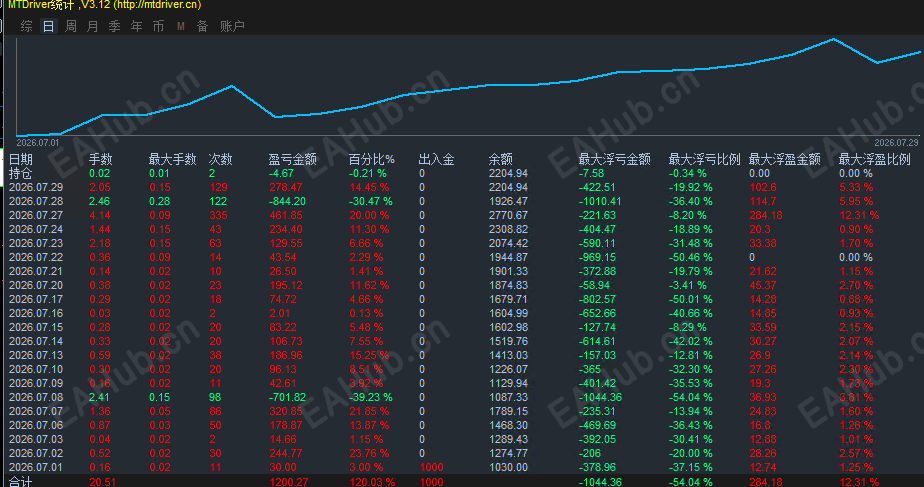Select the 2026.07.14 date row
The width and height of the screenshot is (924, 487).
[36, 341]
